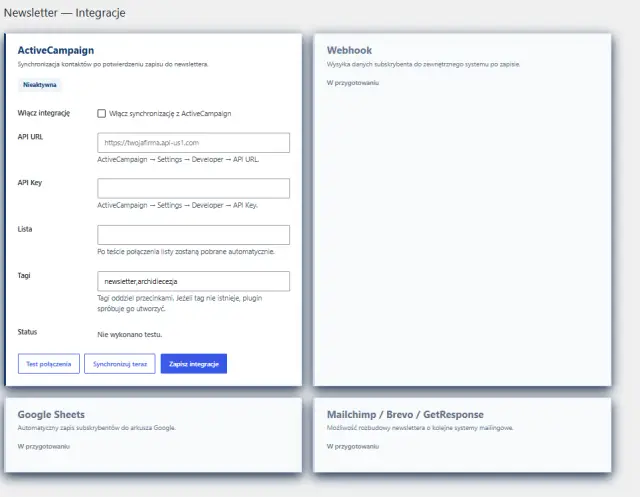The height and width of the screenshot is (497, 640).
Task: Click the 'Włącz integrację' row label
Action: [x=44, y=113]
